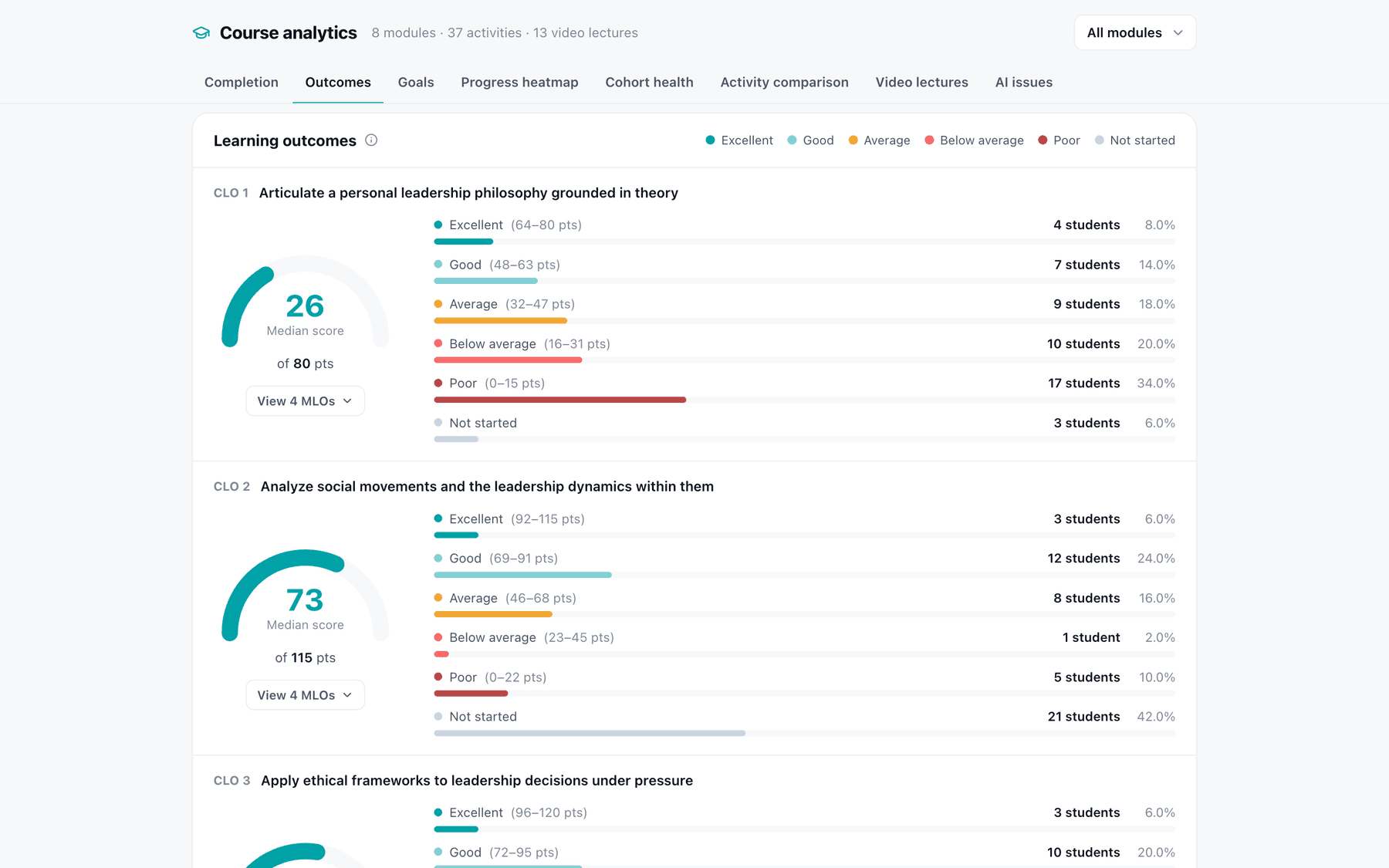Click CLO 1 Average (32–47 pts) label
This screenshot has height=868, width=1389.
505,304
